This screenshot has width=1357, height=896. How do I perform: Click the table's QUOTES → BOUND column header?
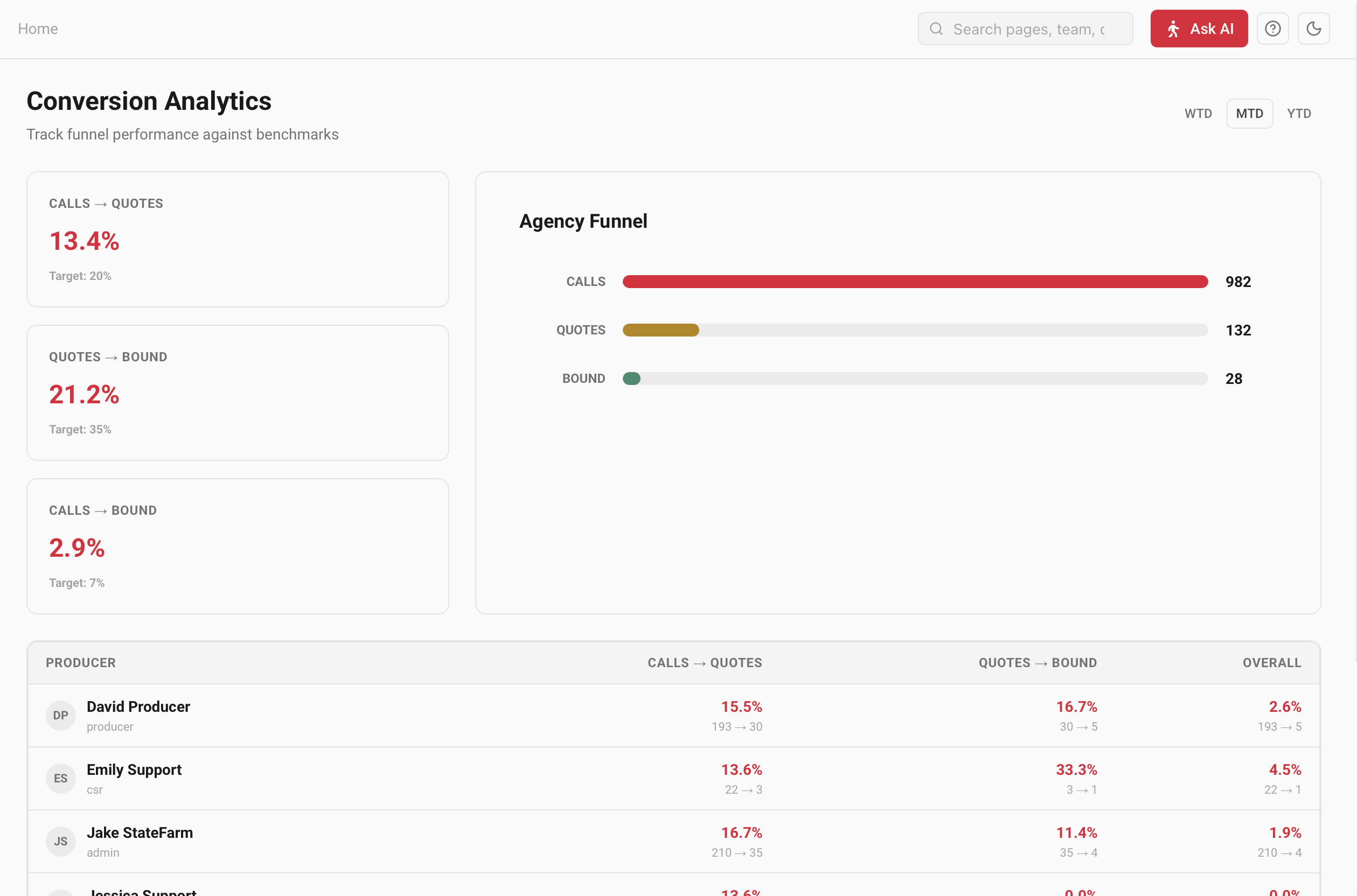pos(1038,663)
